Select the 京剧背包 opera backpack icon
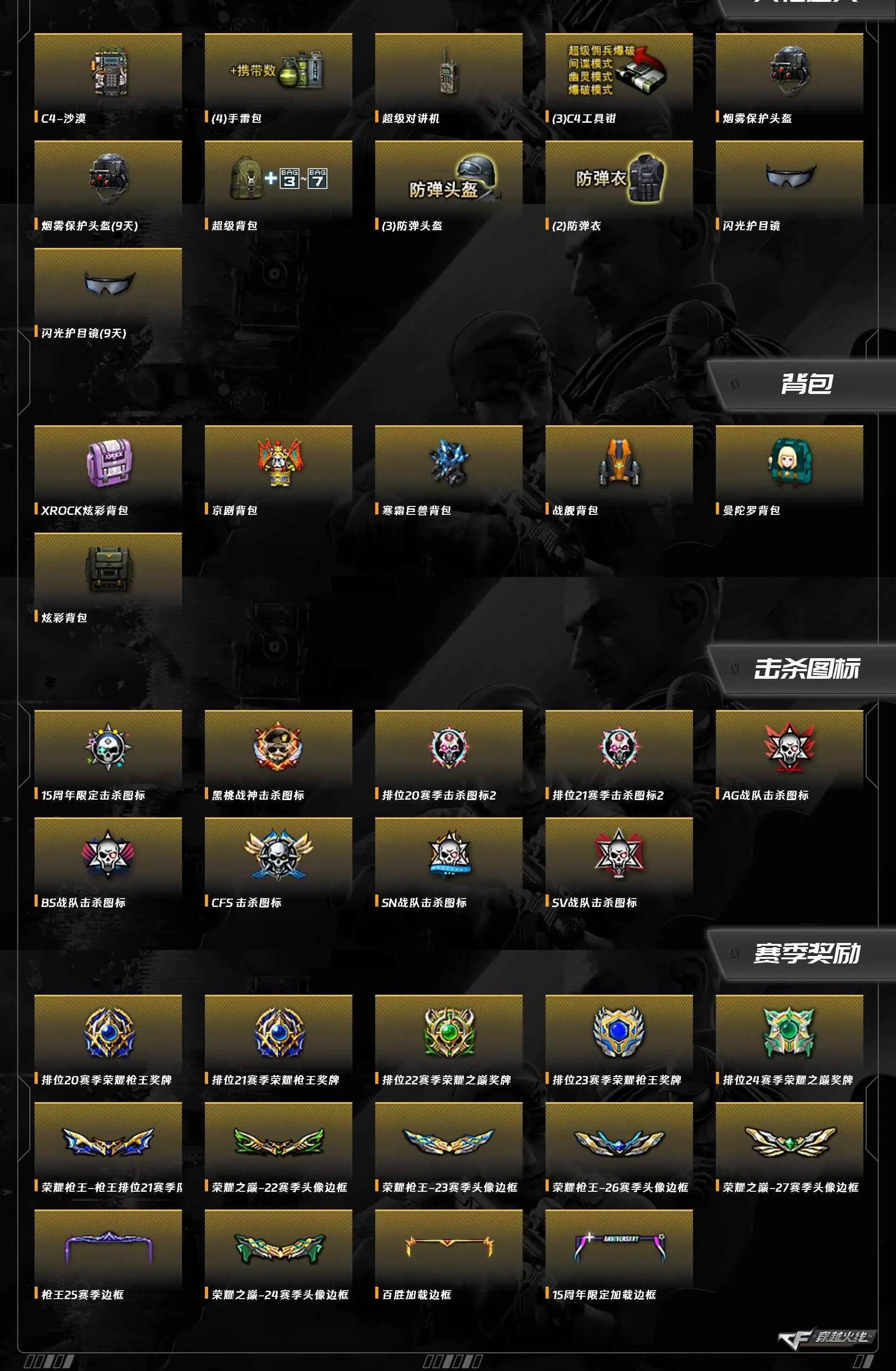This screenshot has height=1371, width=896. [279, 463]
